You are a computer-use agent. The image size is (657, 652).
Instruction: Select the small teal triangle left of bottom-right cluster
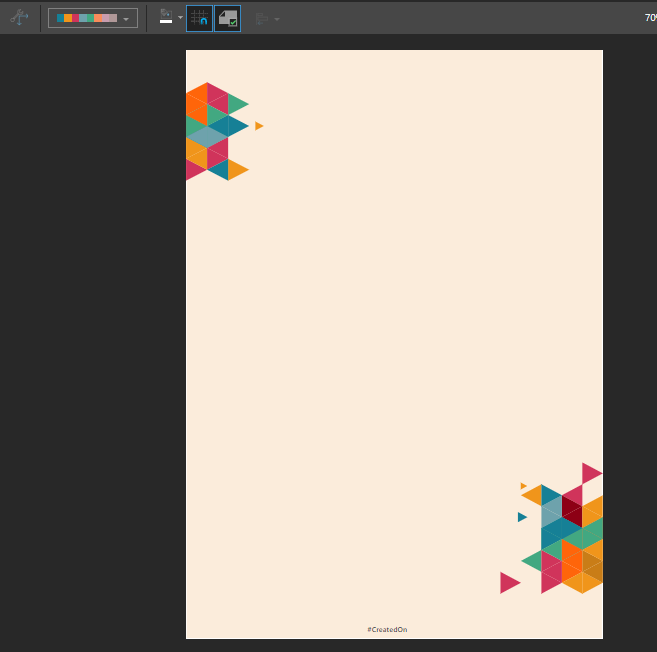point(521,517)
